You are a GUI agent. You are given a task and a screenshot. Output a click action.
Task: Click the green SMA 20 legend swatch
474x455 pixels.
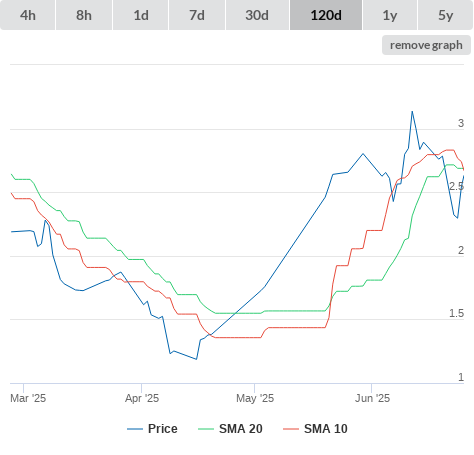tap(206, 429)
